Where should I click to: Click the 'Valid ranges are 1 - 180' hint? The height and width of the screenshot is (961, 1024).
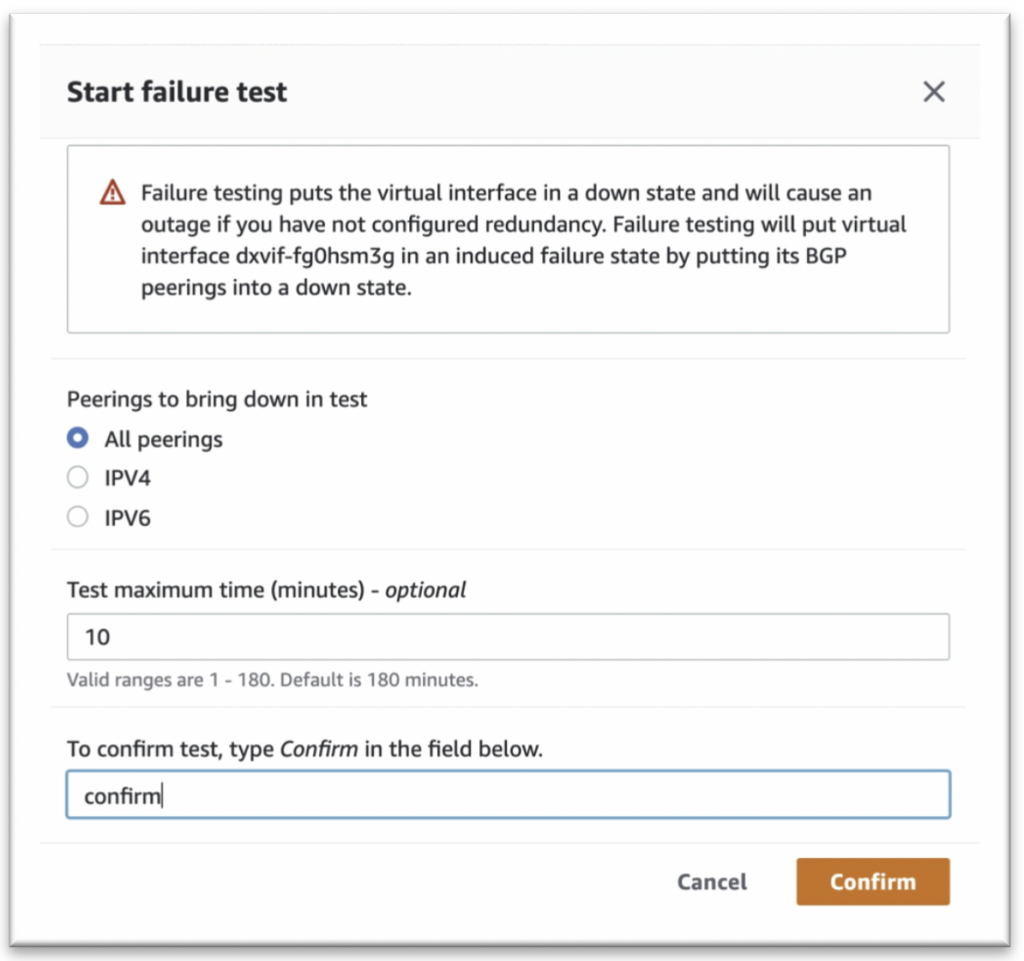(x=272, y=681)
